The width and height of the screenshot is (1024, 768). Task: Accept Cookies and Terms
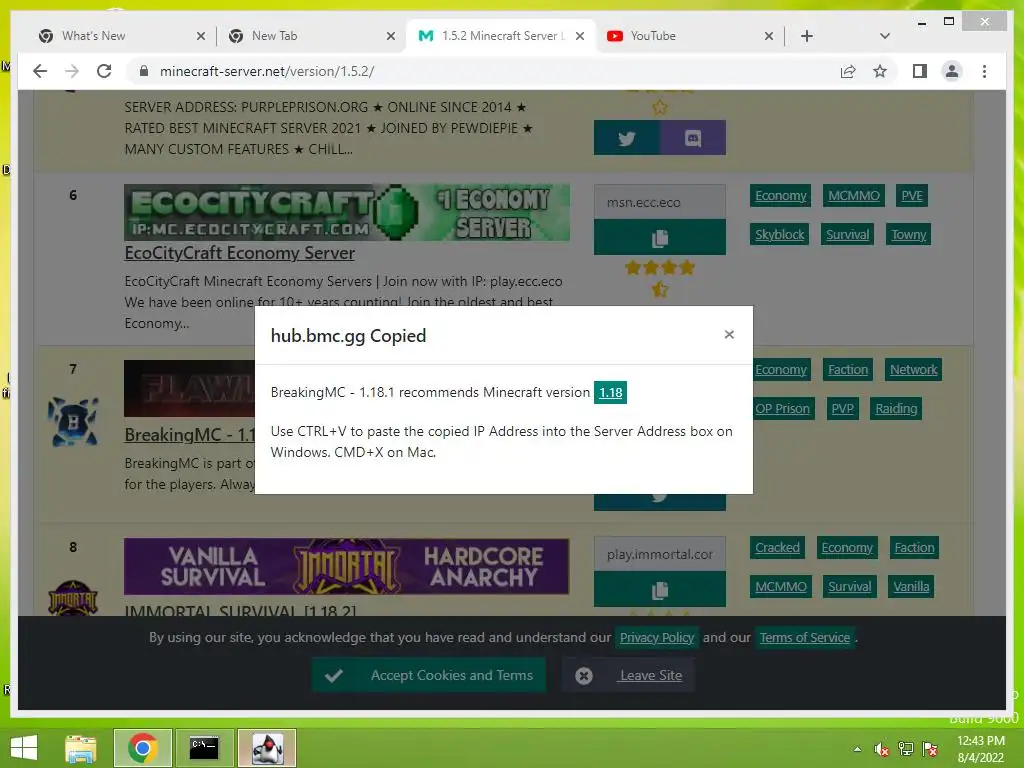tap(428, 675)
